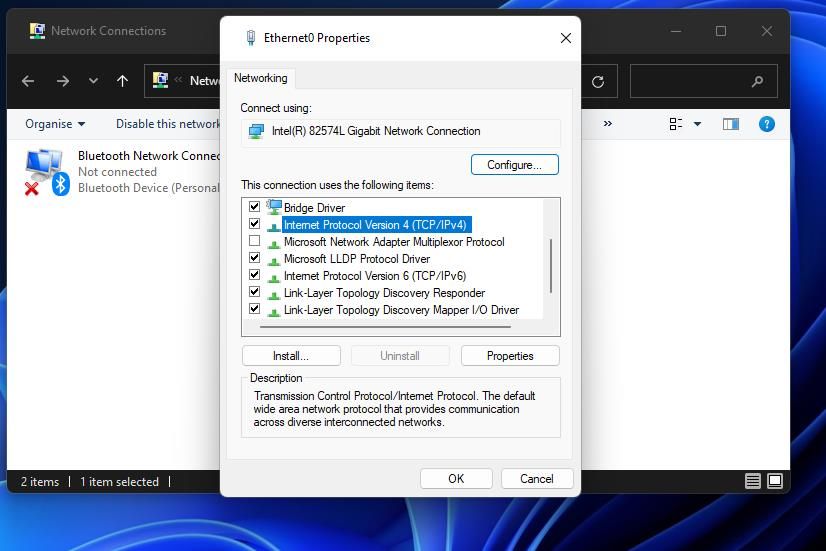This screenshot has width=826, height=551.
Task: Click the Network Connections address bar icon
Action: point(160,80)
